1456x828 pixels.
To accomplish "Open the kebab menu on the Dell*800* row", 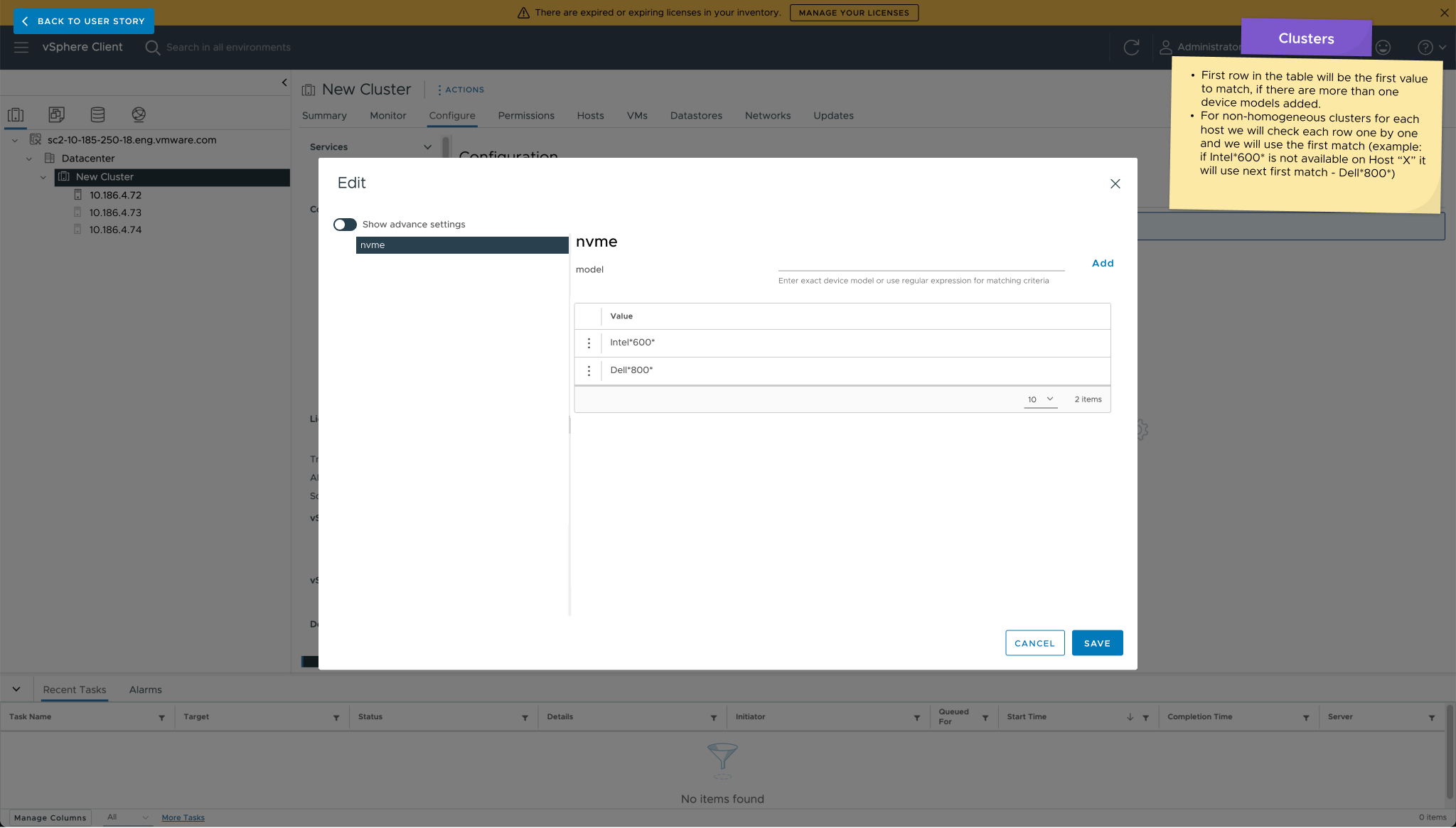I will [589, 370].
